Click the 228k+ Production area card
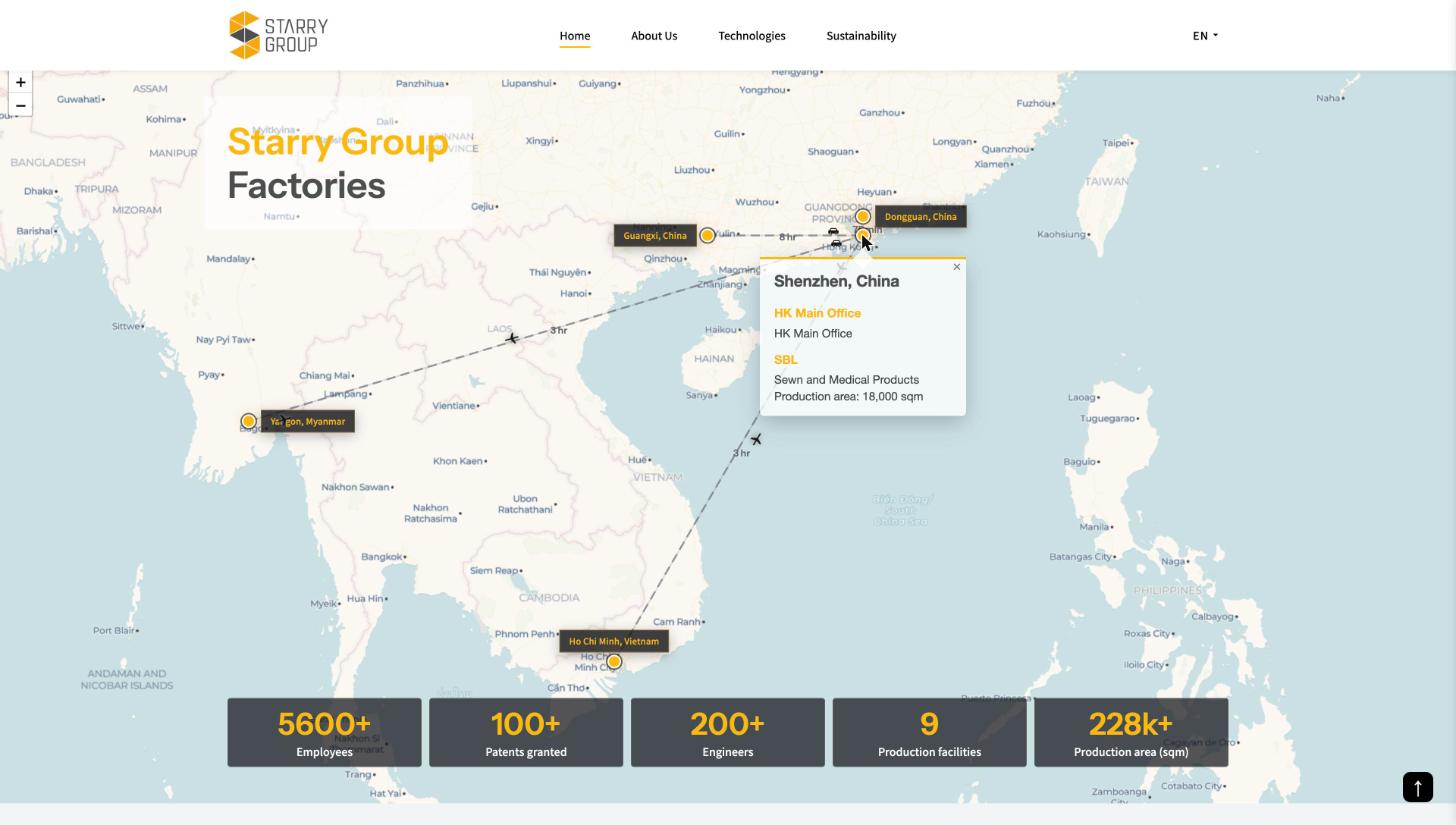 click(1131, 733)
